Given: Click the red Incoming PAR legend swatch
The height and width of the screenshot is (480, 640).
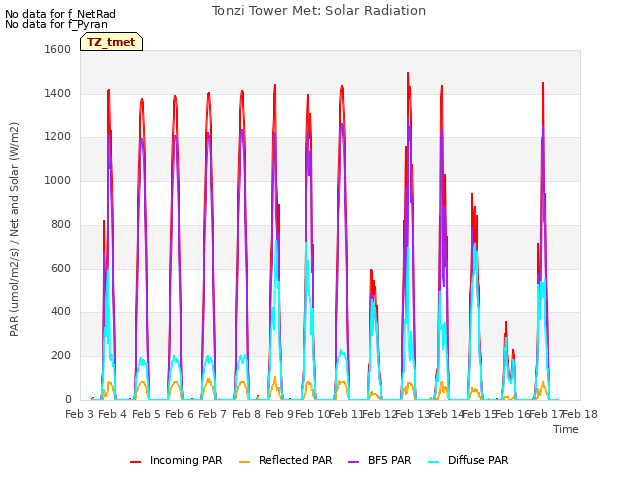Looking at the screenshot, I should [136, 462].
